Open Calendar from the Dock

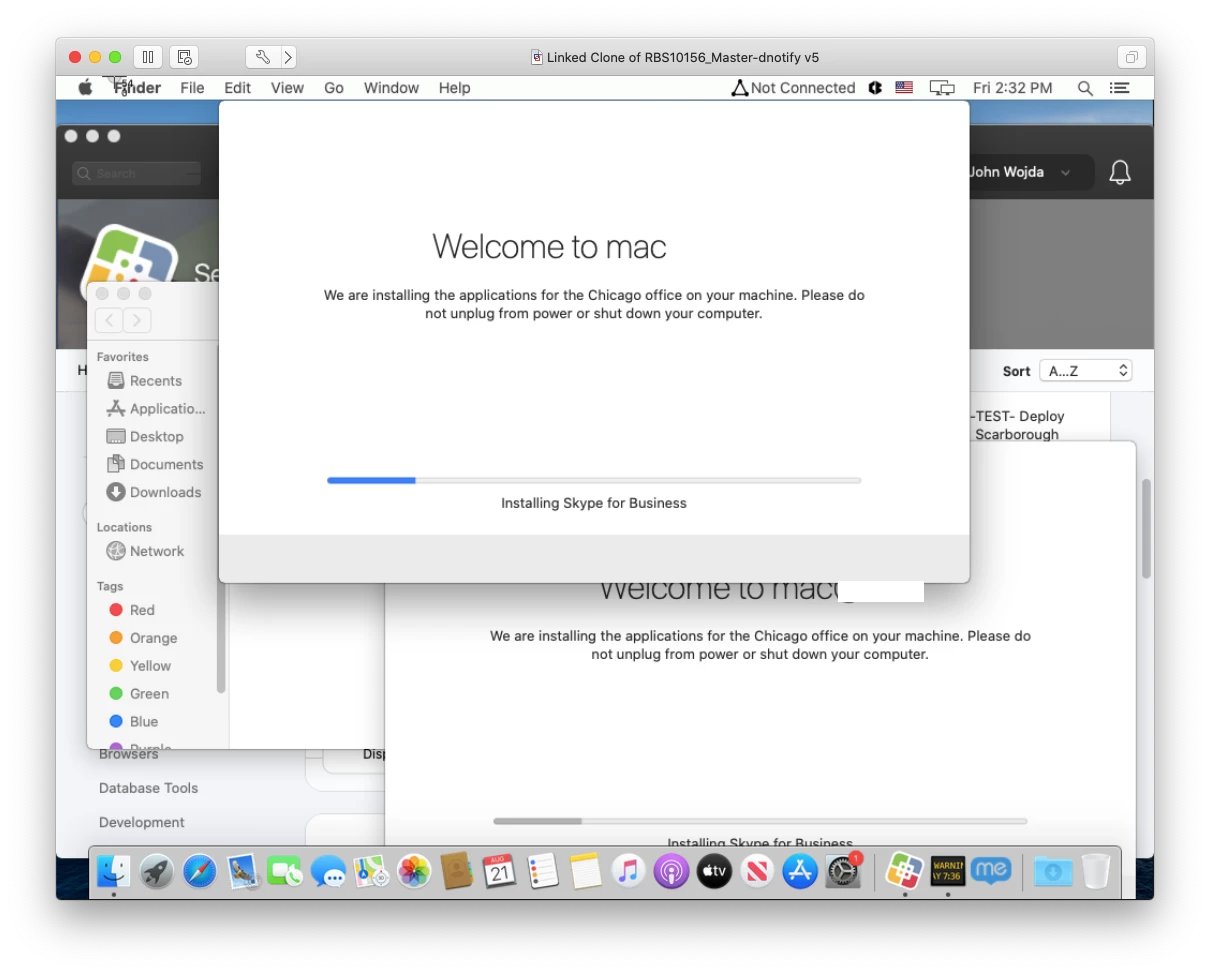(499, 872)
